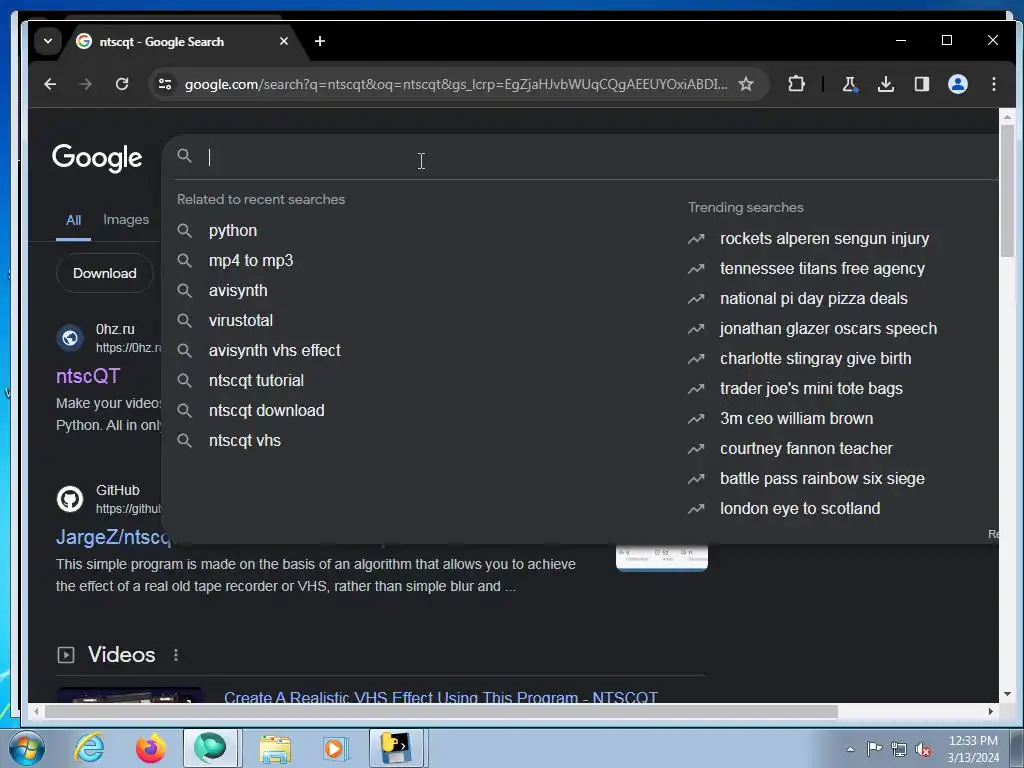The image size is (1024, 768).
Task: Open the Chrome downloads tray
Action: [886, 84]
